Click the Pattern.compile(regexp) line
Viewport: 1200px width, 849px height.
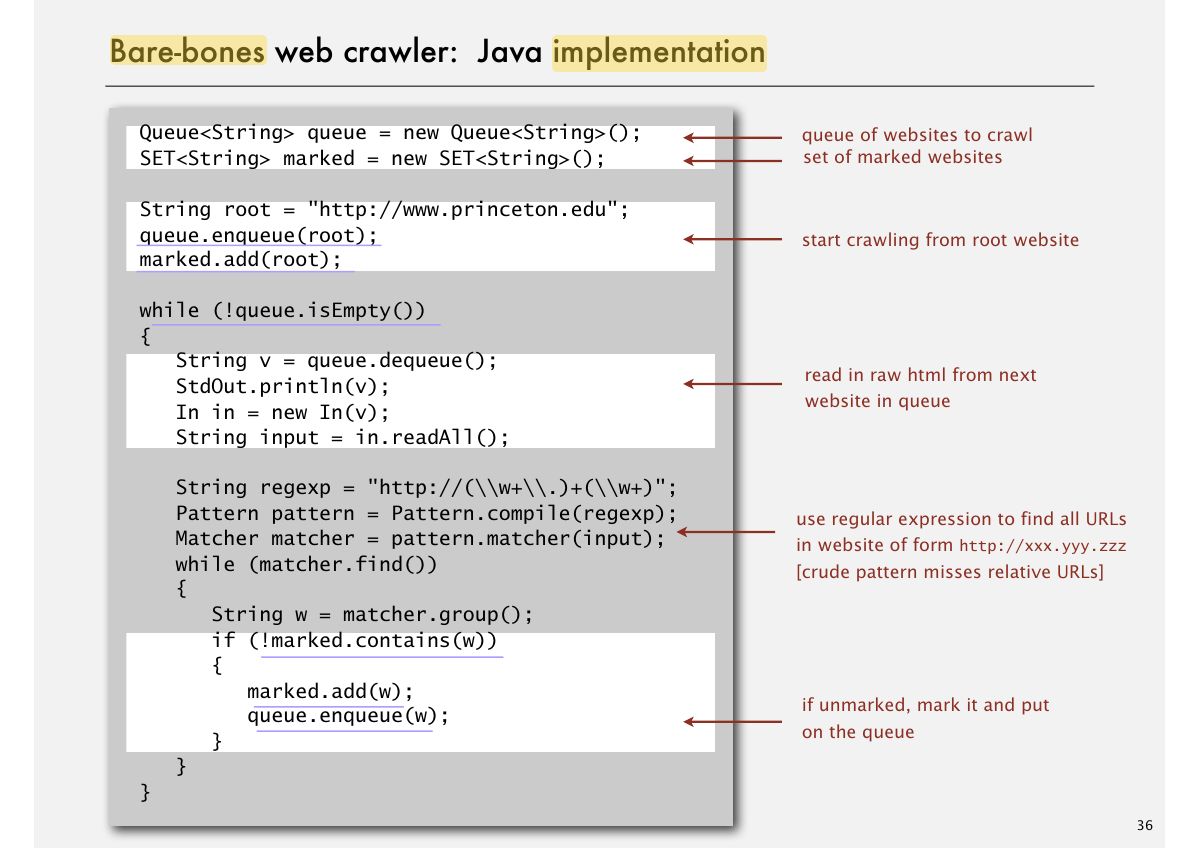[427, 514]
